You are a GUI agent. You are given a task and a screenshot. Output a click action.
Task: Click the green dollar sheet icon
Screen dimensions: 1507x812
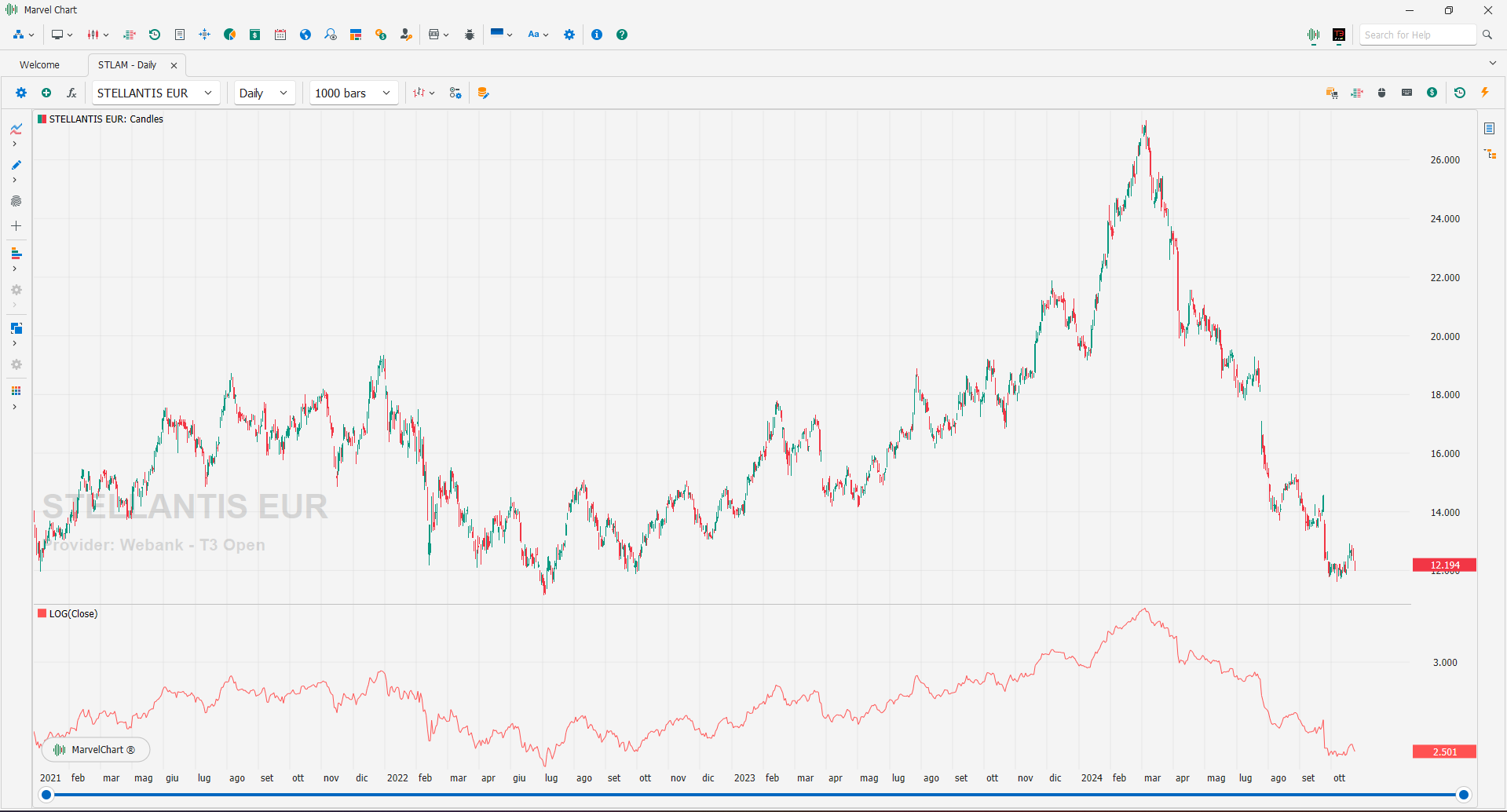click(x=255, y=35)
